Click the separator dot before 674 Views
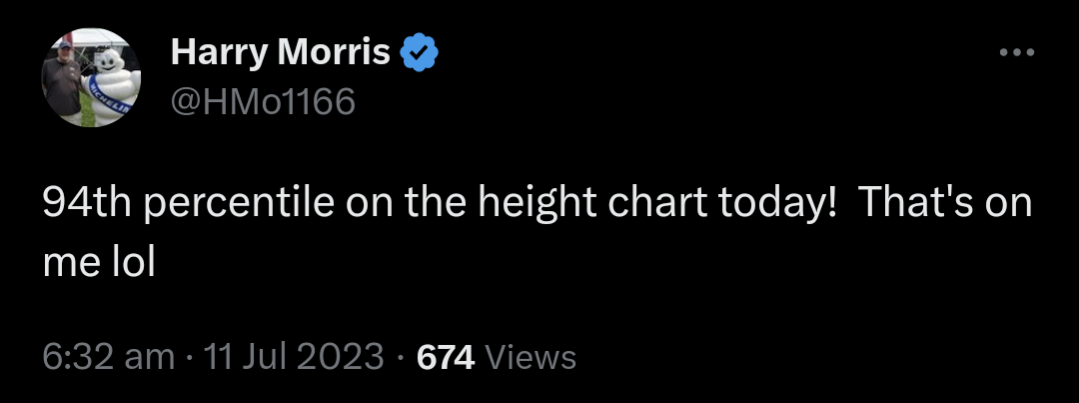Screen dimensions: 1079x403 tap(400, 358)
